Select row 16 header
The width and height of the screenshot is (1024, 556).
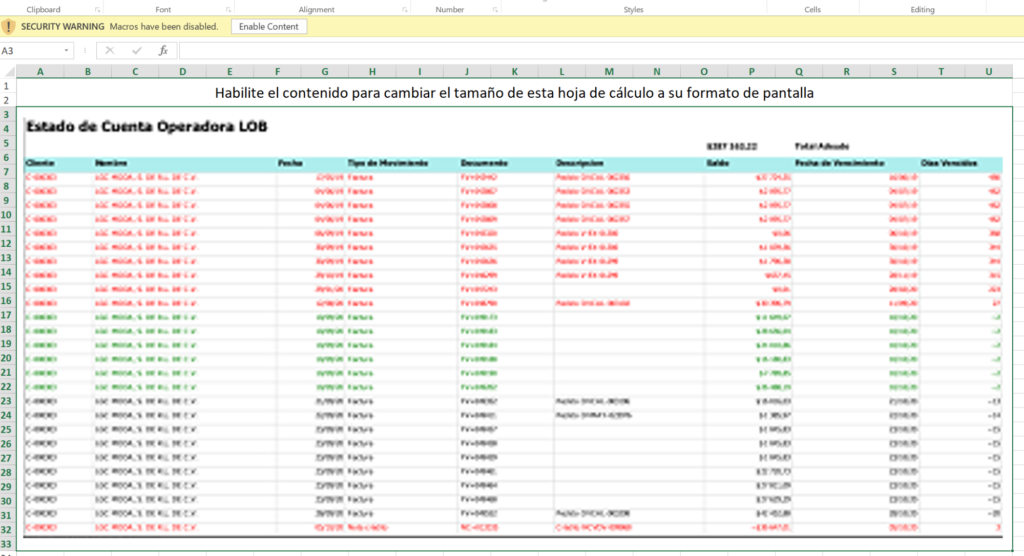7,301
